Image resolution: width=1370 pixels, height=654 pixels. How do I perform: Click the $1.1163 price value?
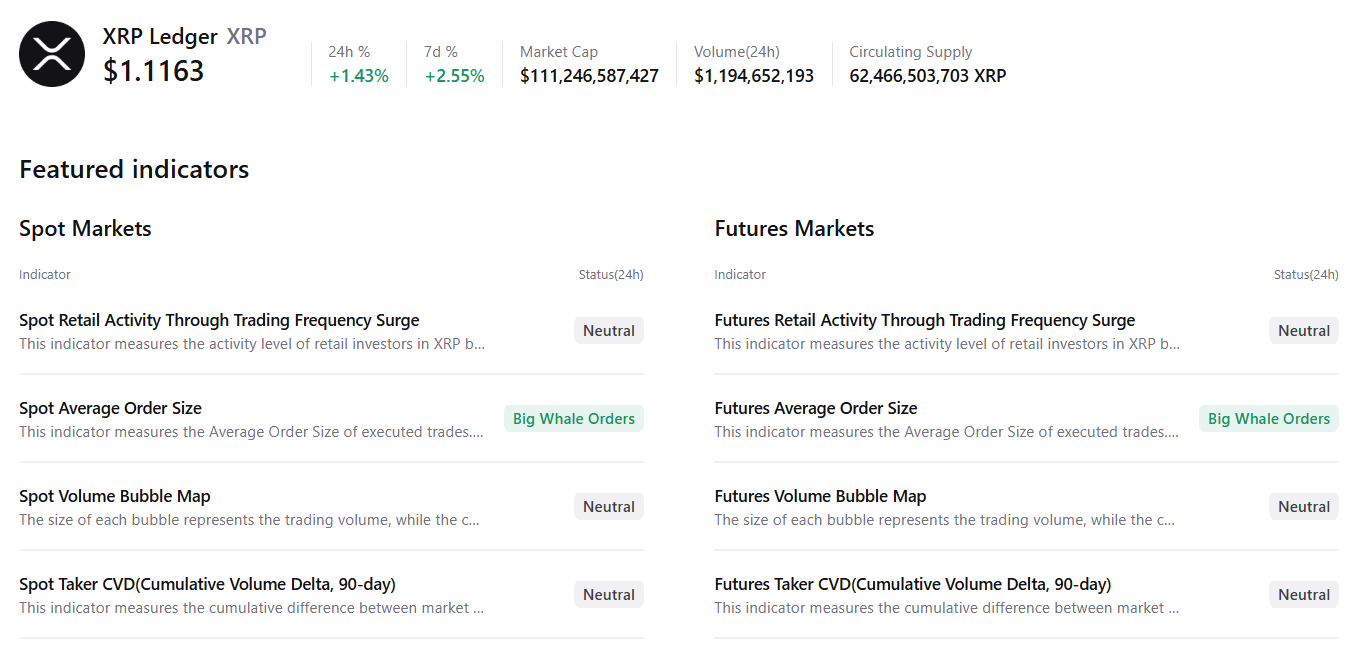pos(154,71)
